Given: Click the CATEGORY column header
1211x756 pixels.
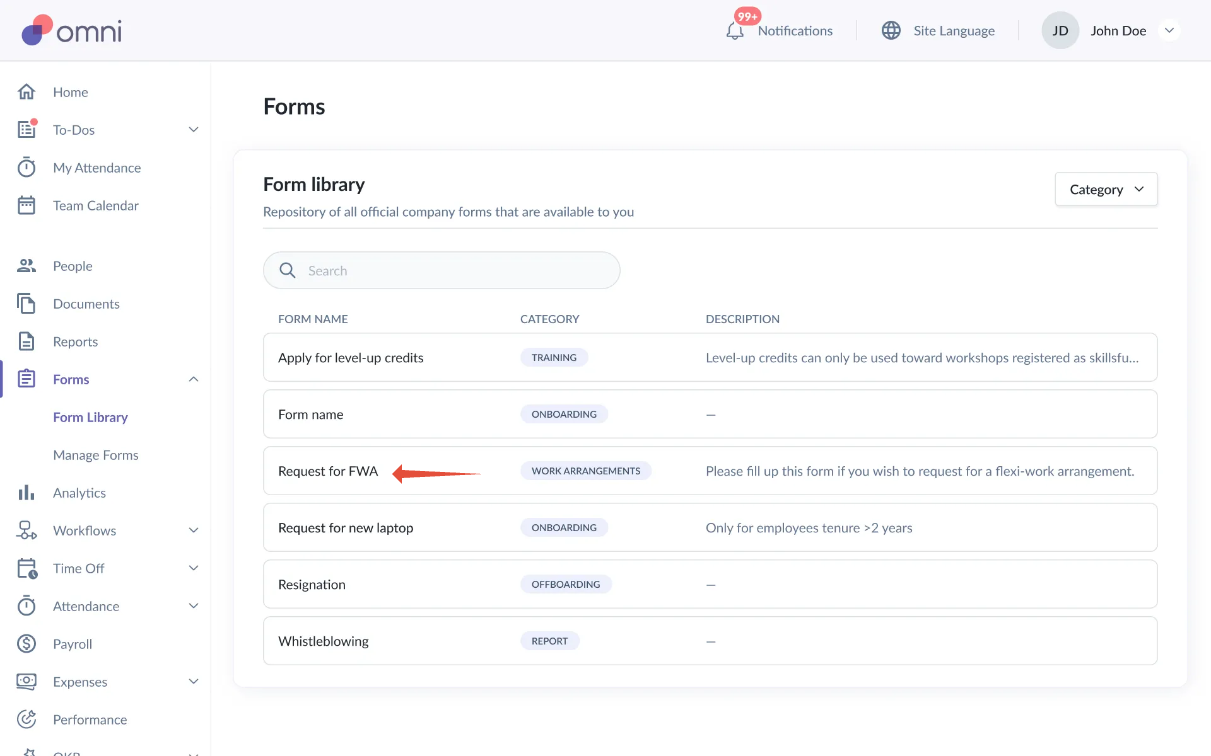Looking at the screenshot, I should [550, 319].
